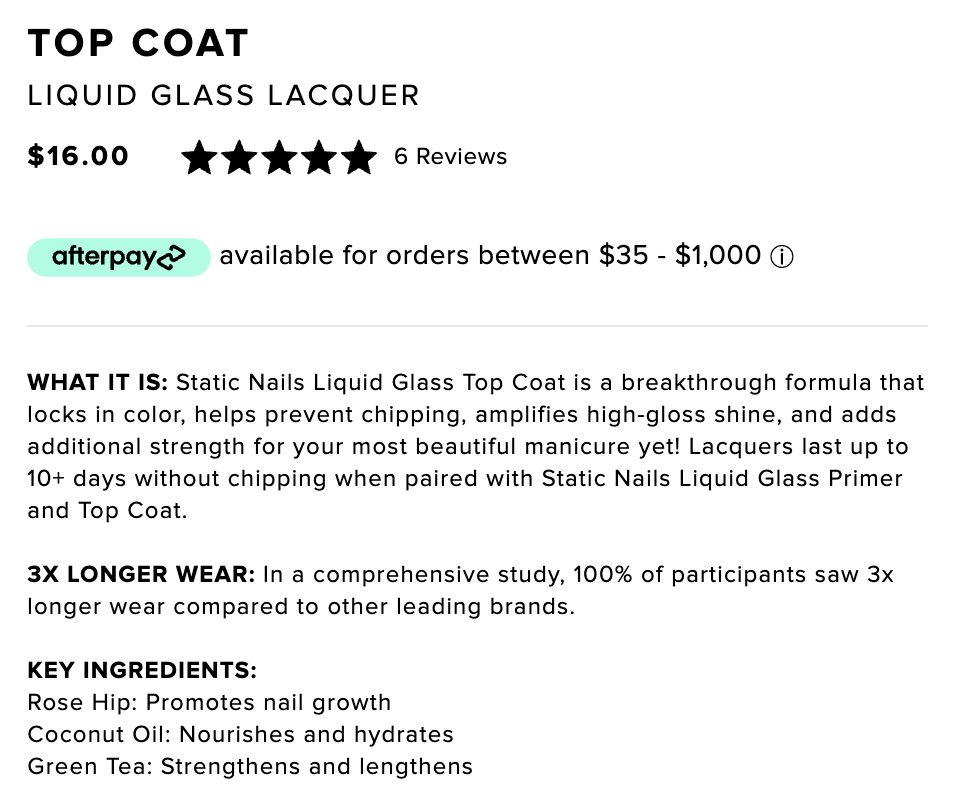
Task: Click the TOP COAT product title
Action: click(138, 43)
